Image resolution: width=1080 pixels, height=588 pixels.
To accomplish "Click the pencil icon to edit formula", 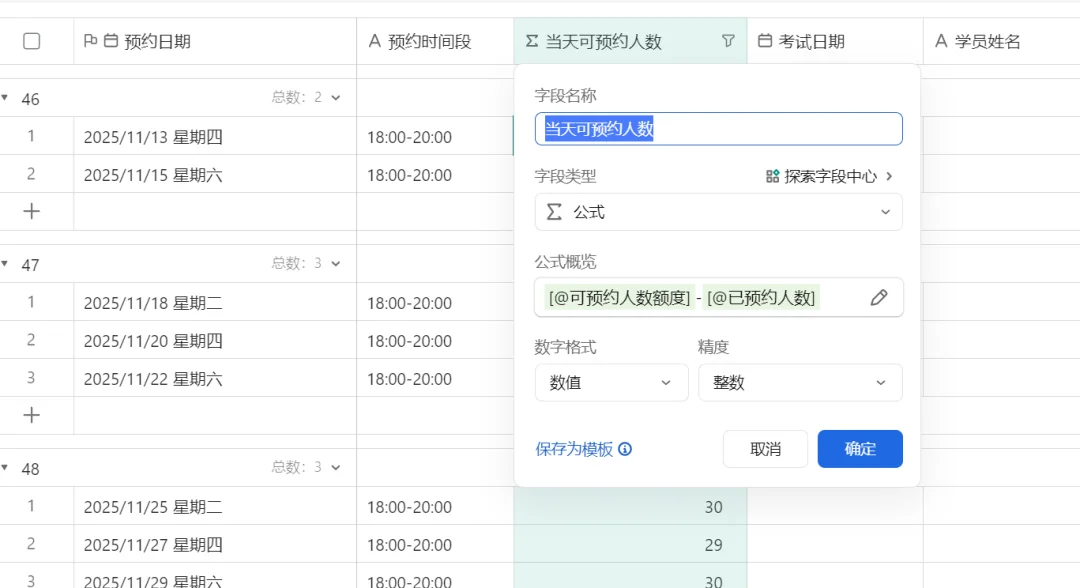I will pyautogui.click(x=879, y=297).
